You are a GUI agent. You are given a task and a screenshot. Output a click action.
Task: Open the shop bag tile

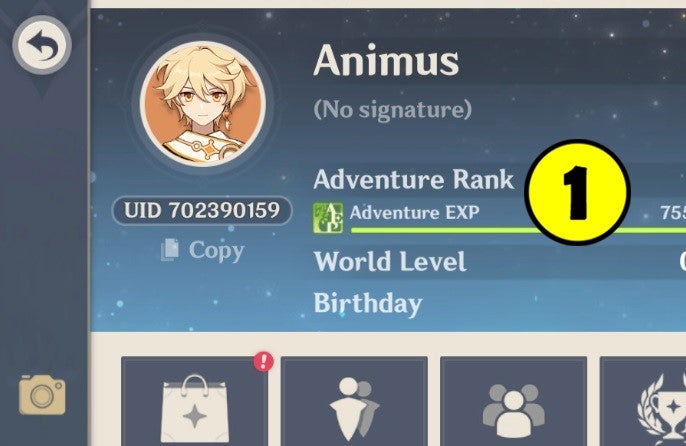(x=195, y=401)
